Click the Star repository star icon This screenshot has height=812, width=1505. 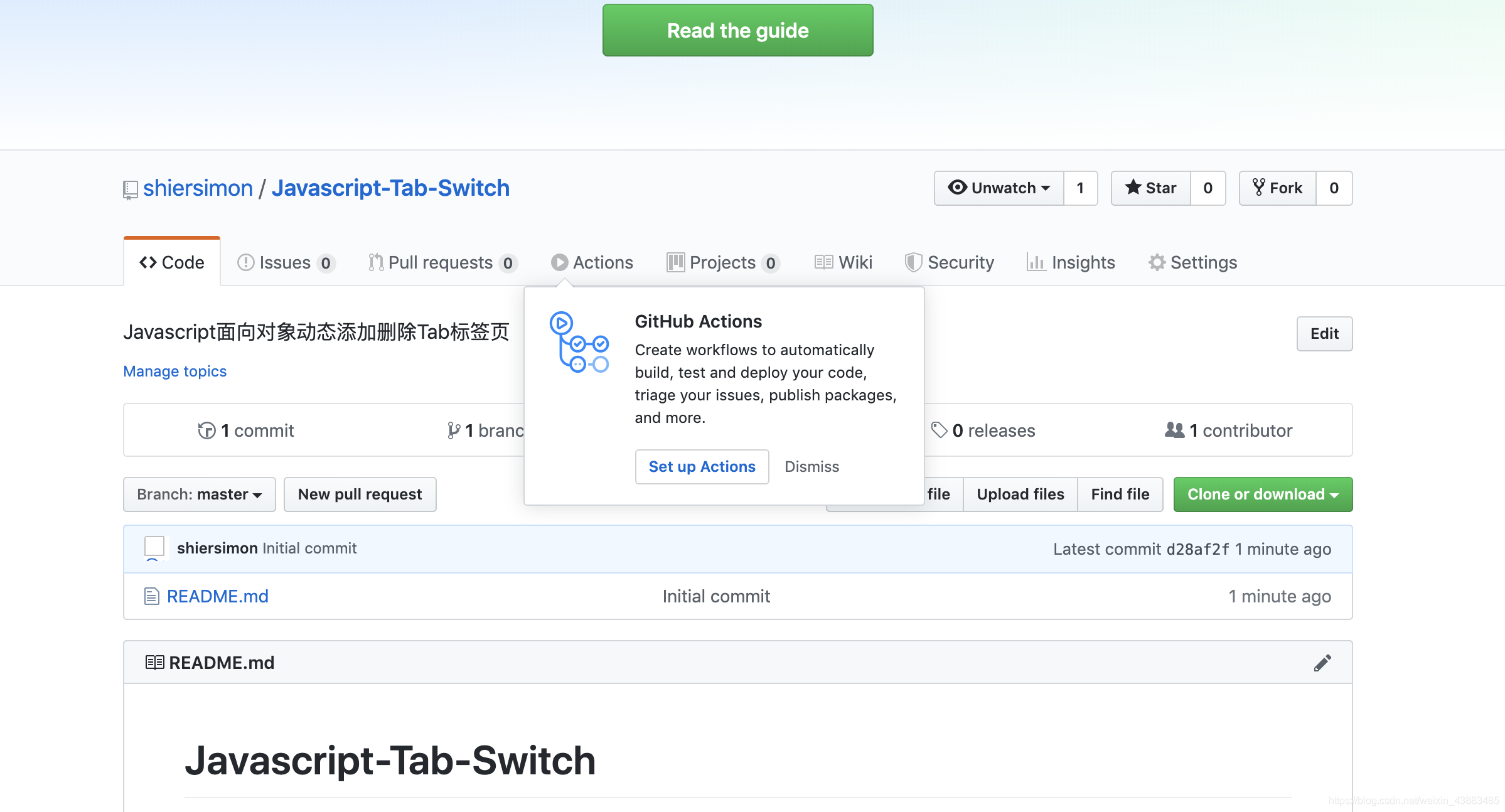click(1131, 188)
